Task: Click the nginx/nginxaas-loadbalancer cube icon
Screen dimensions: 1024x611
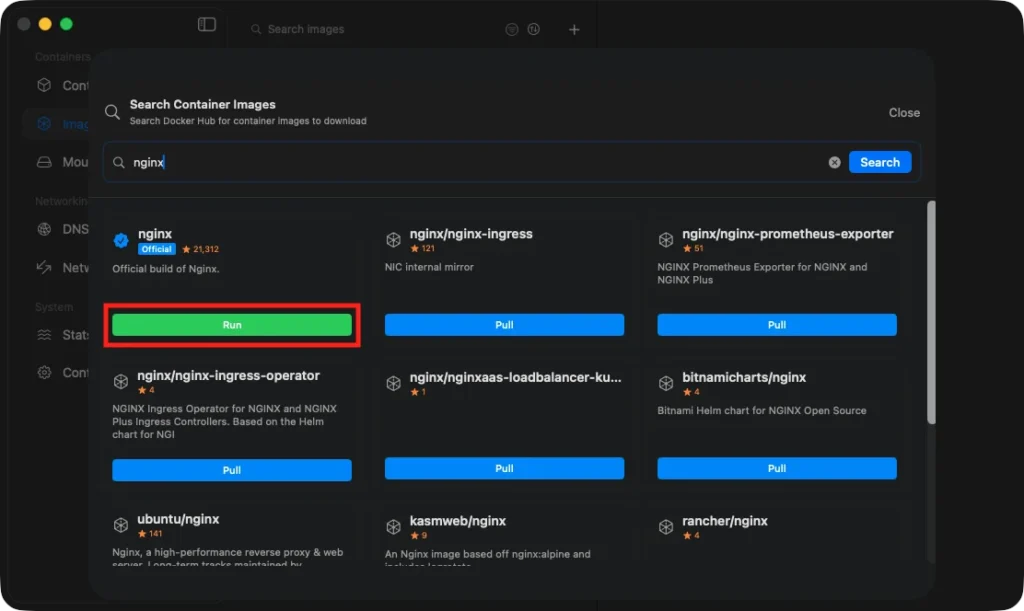Action: [393, 383]
